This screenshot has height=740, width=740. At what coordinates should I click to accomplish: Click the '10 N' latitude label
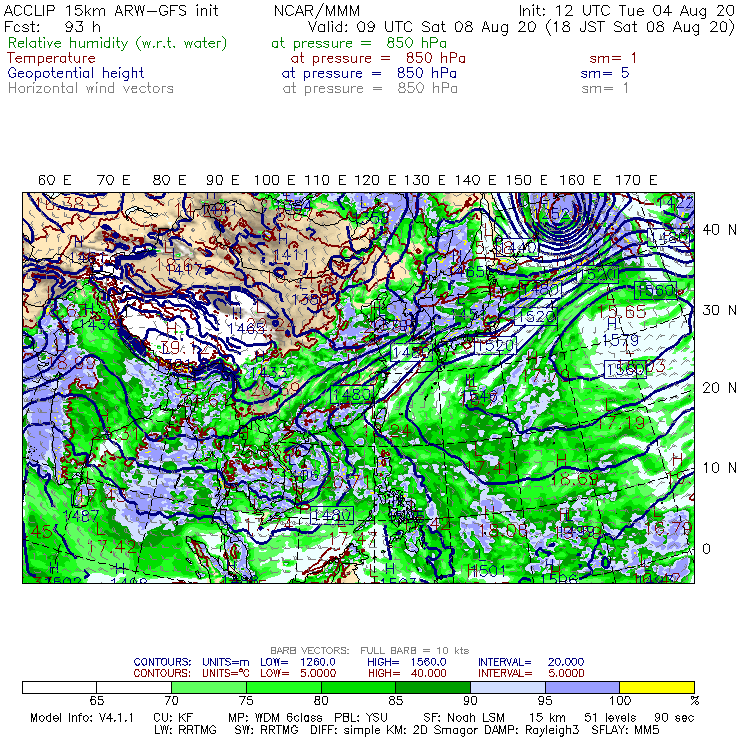719,468
